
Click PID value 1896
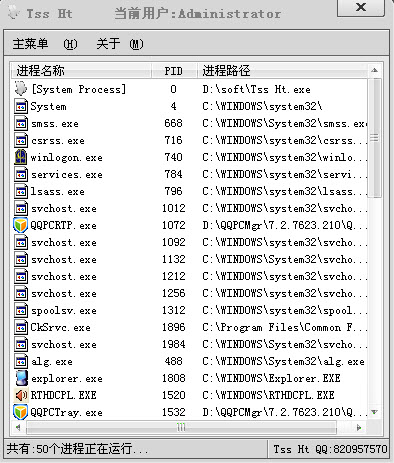click(x=174, y=327)
